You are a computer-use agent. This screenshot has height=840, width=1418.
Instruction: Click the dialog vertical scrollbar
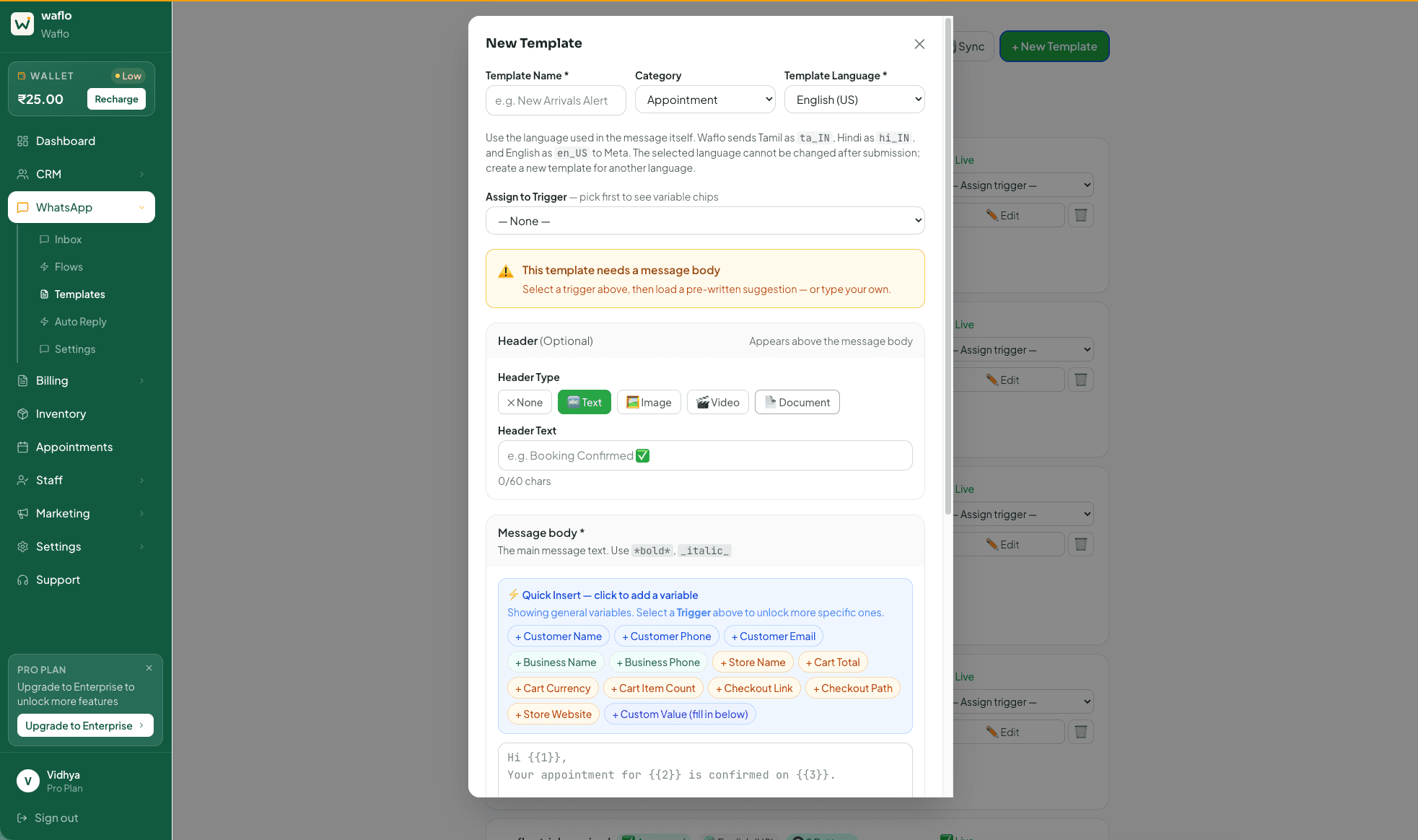pos(948,266)
